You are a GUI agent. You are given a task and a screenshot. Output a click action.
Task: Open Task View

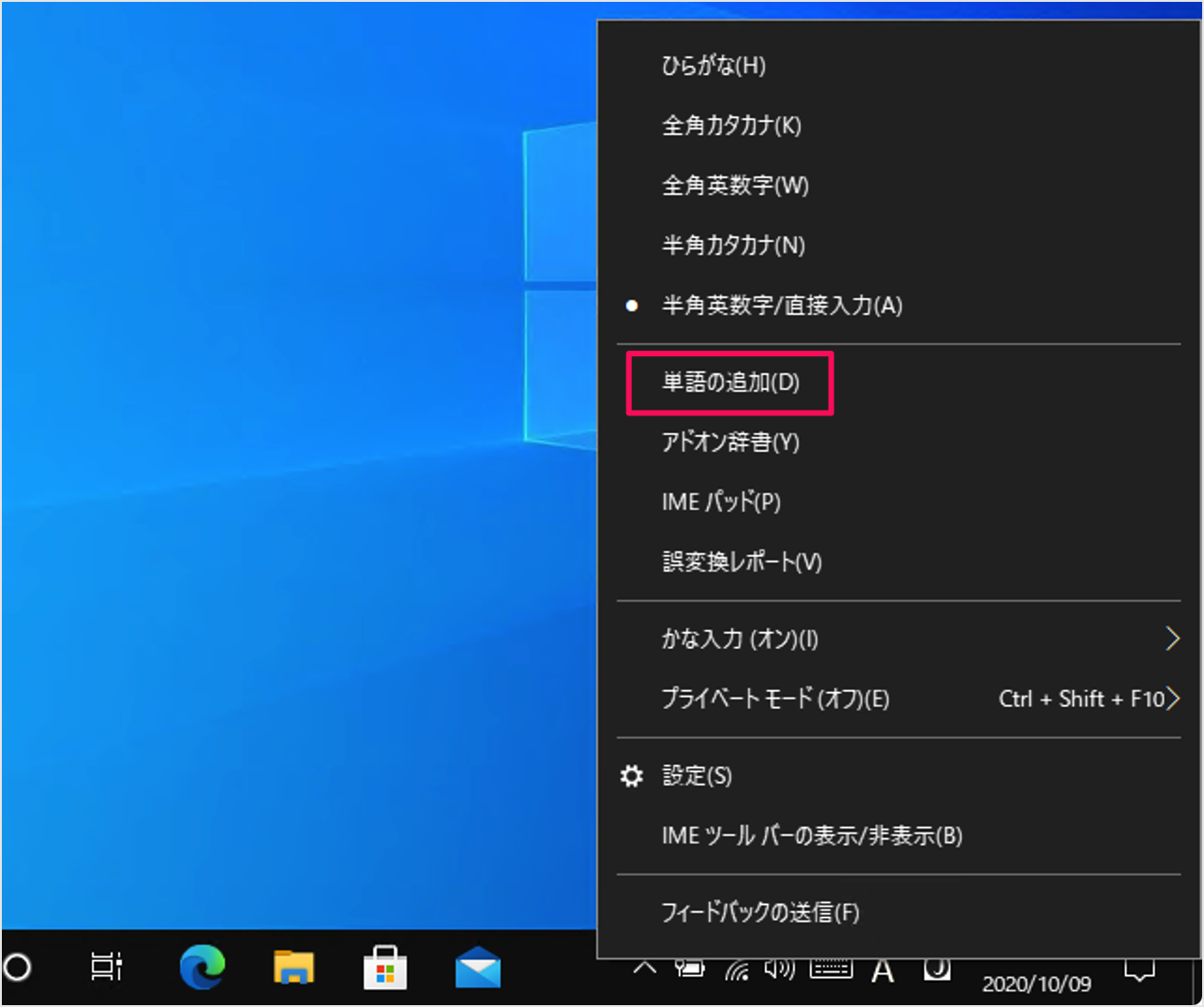[x=106, y=968]
